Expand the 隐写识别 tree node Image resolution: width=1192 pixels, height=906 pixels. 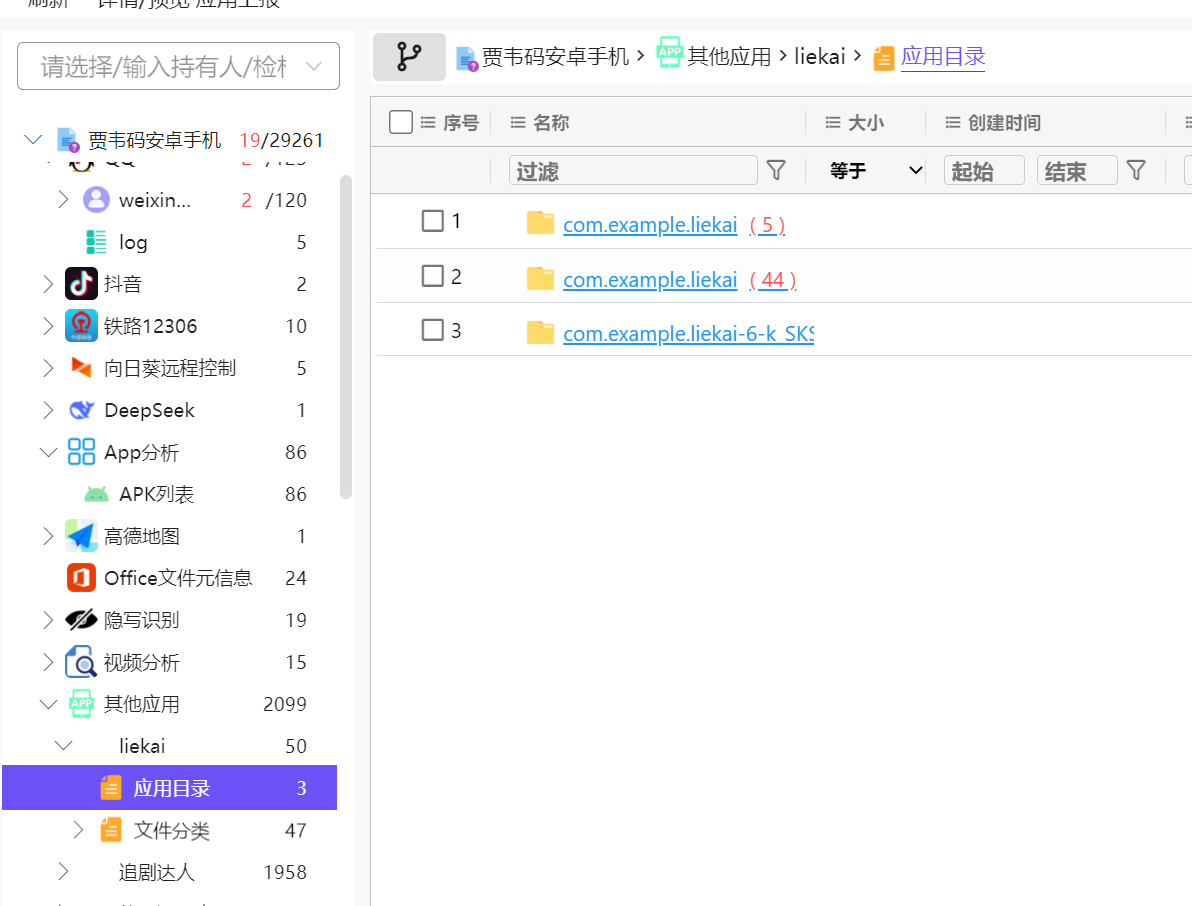(48, 620)
